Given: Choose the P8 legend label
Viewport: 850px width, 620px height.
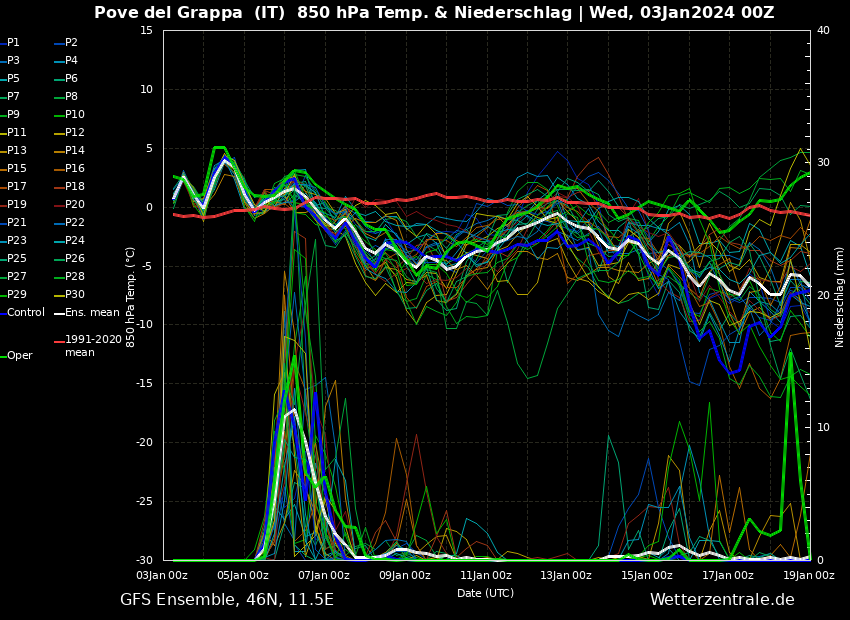Looking at the screenshot, I should [72, 96].
